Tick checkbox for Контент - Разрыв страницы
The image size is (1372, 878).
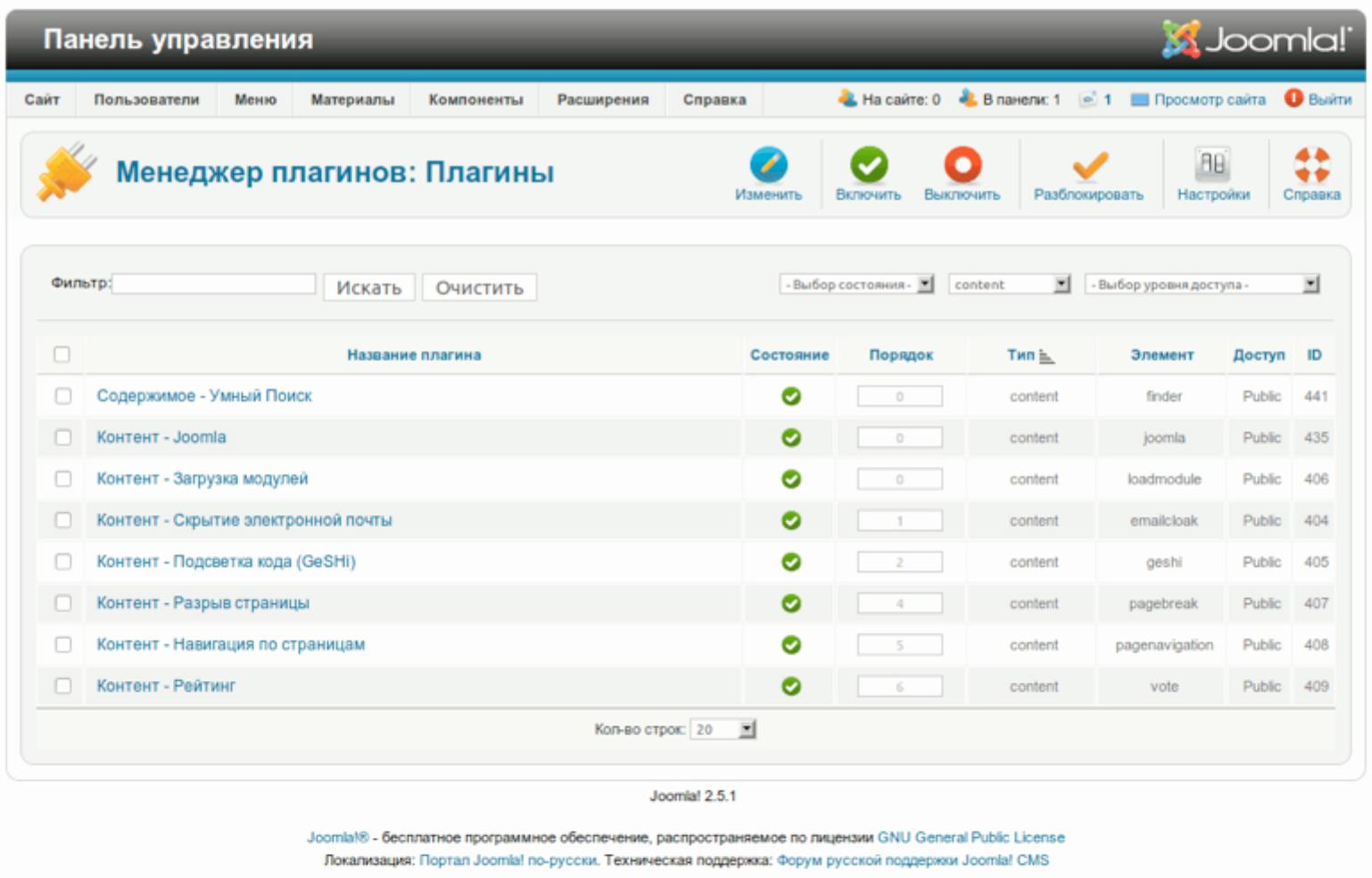tap(63, 603)
